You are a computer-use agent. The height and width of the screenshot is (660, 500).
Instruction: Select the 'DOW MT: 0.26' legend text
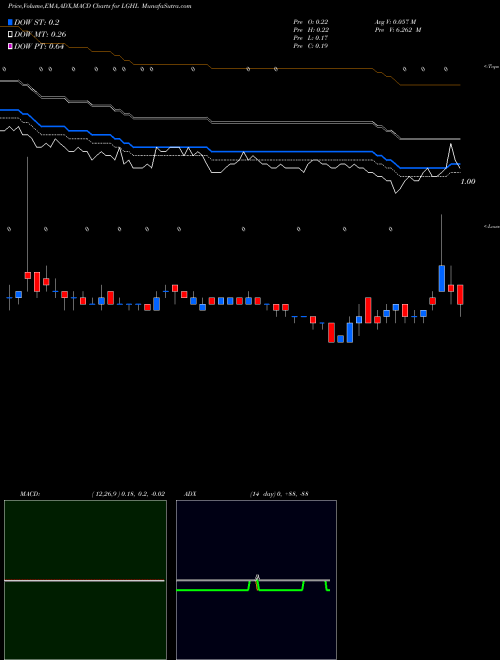(40, 35)
